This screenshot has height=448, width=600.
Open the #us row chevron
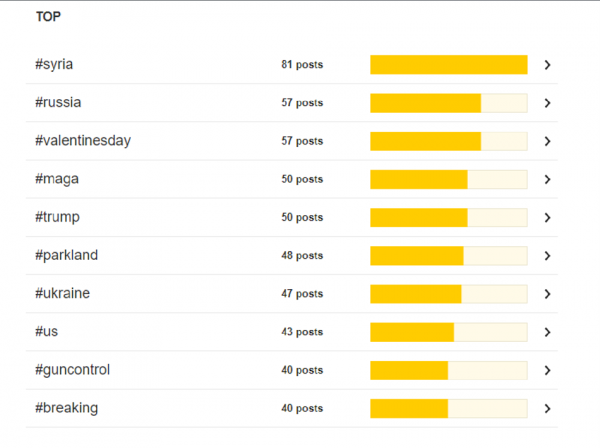click(x=548, y=332)
